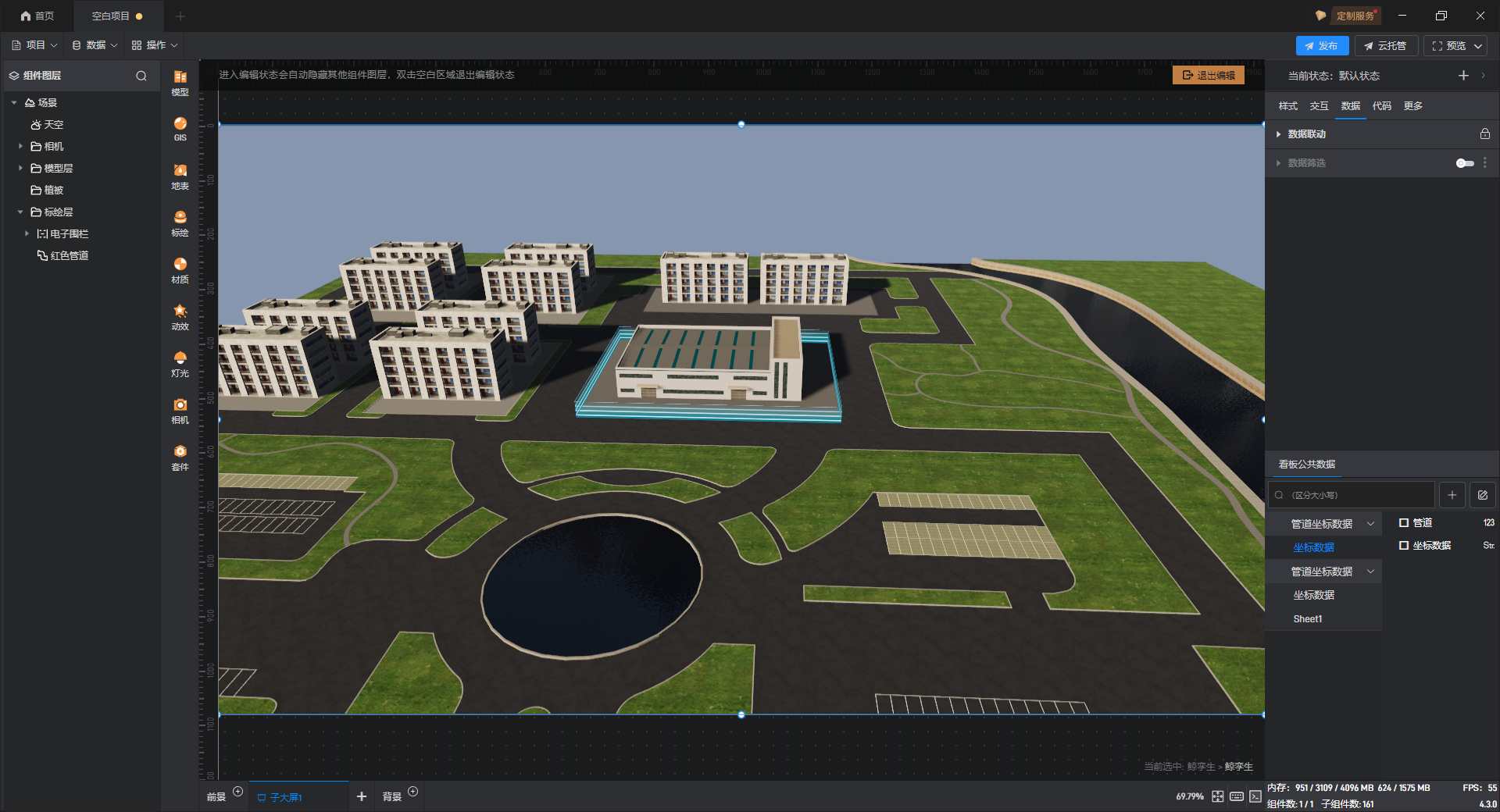Open the 模型 (Model) tool icon

(180, 81)
